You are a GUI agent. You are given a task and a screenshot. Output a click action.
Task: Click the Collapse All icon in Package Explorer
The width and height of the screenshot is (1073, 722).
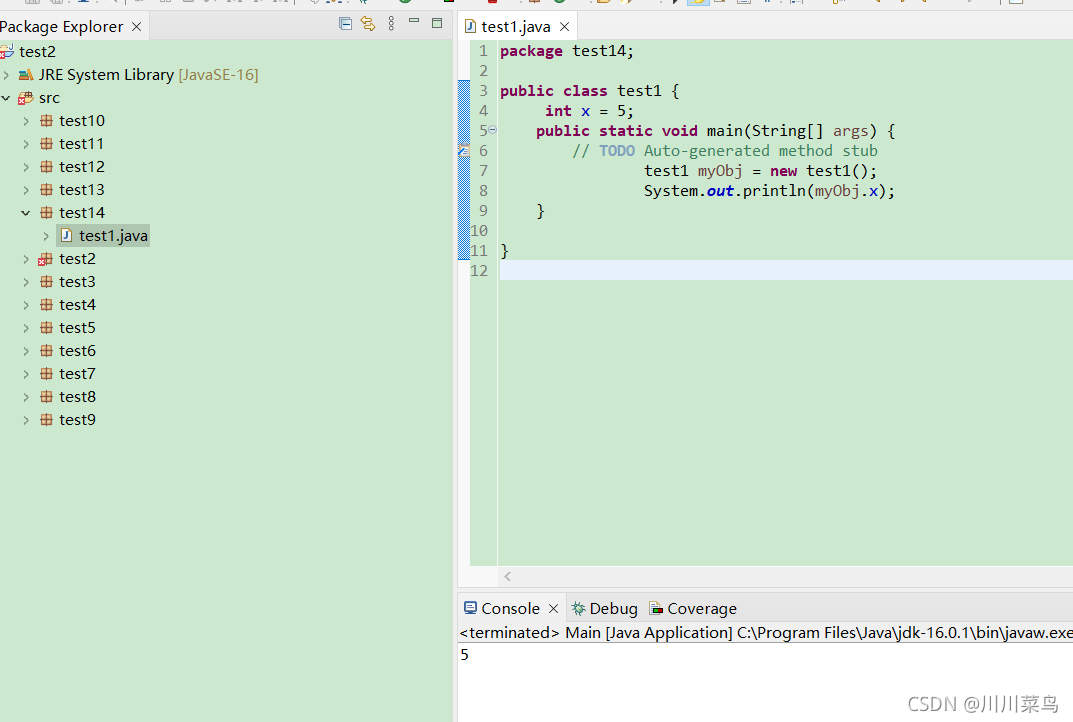346,24
